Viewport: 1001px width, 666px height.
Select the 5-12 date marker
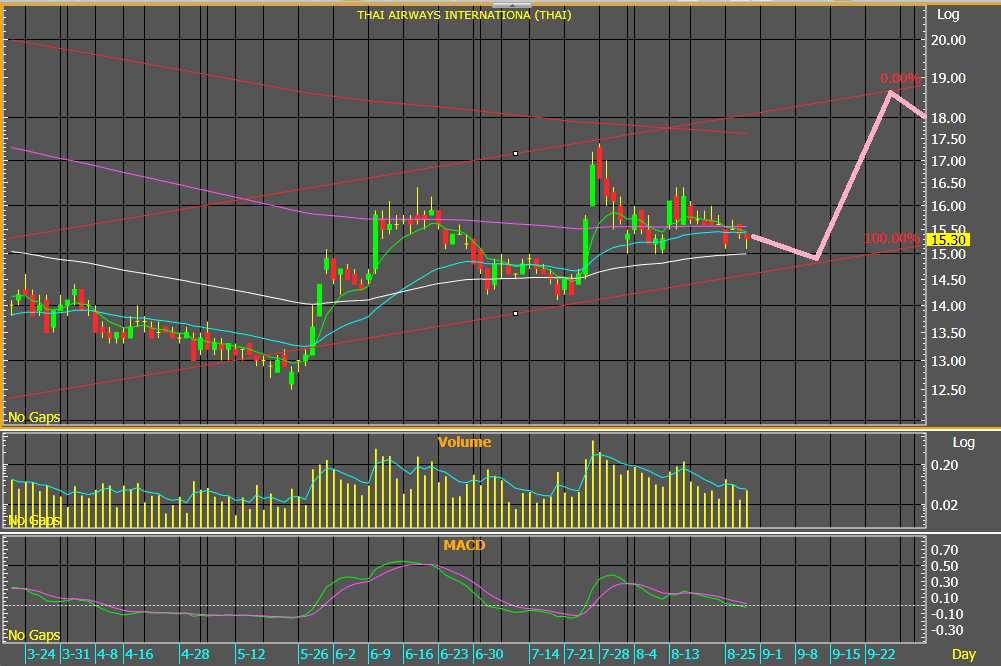(251, 655)
